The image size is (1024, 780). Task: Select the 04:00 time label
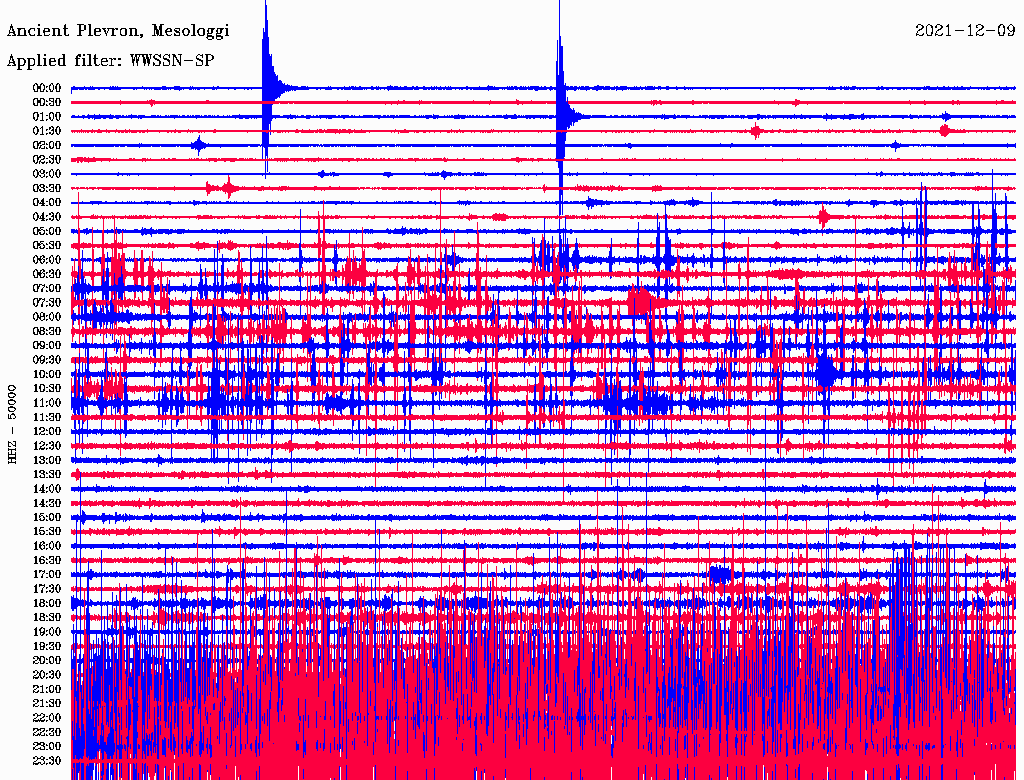click(47, 203)
